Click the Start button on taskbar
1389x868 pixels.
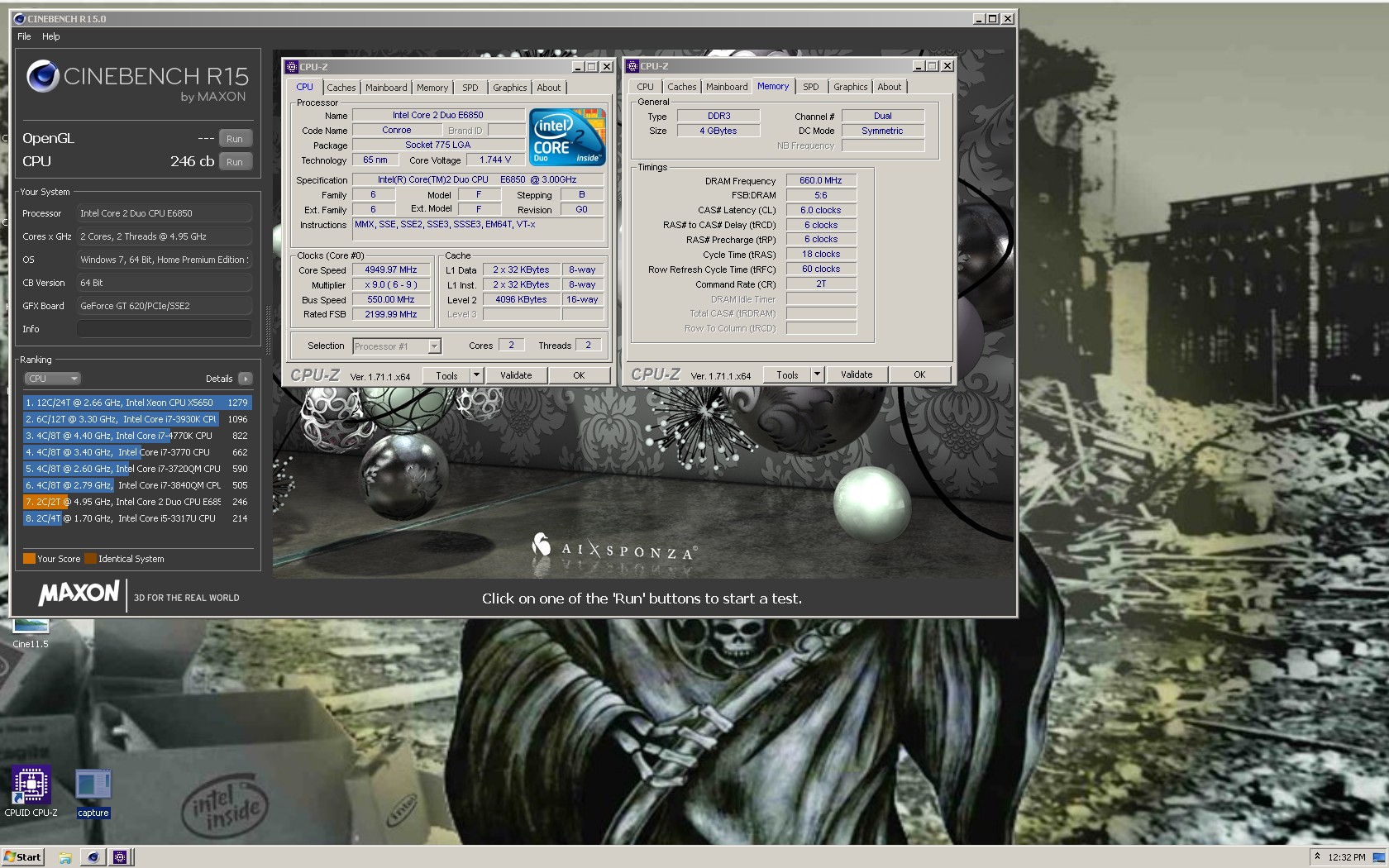[22, 857]
